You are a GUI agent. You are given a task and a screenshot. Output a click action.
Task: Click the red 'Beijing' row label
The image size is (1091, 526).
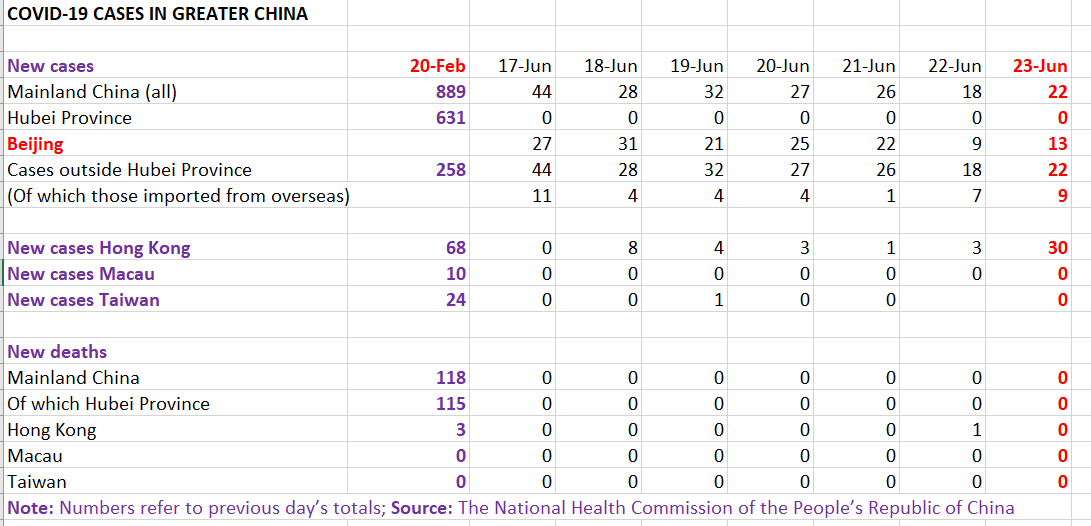click(x=35, y=144)
